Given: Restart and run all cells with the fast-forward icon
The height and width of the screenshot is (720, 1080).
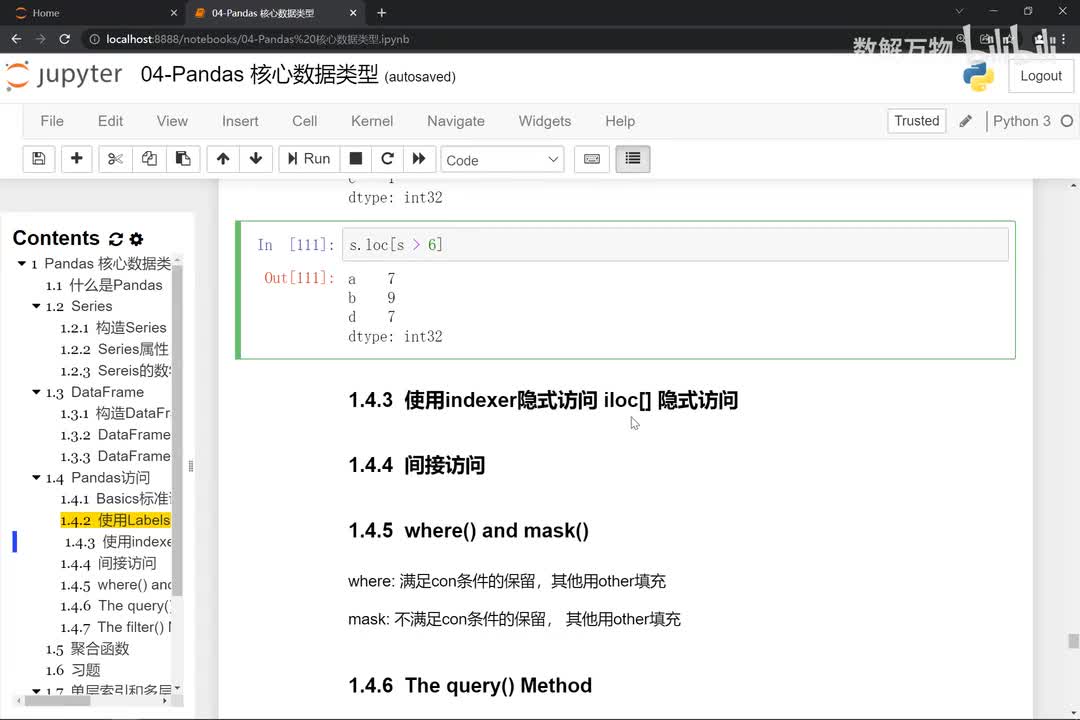Looking at the screenshot, I should [x=419, y=159].
